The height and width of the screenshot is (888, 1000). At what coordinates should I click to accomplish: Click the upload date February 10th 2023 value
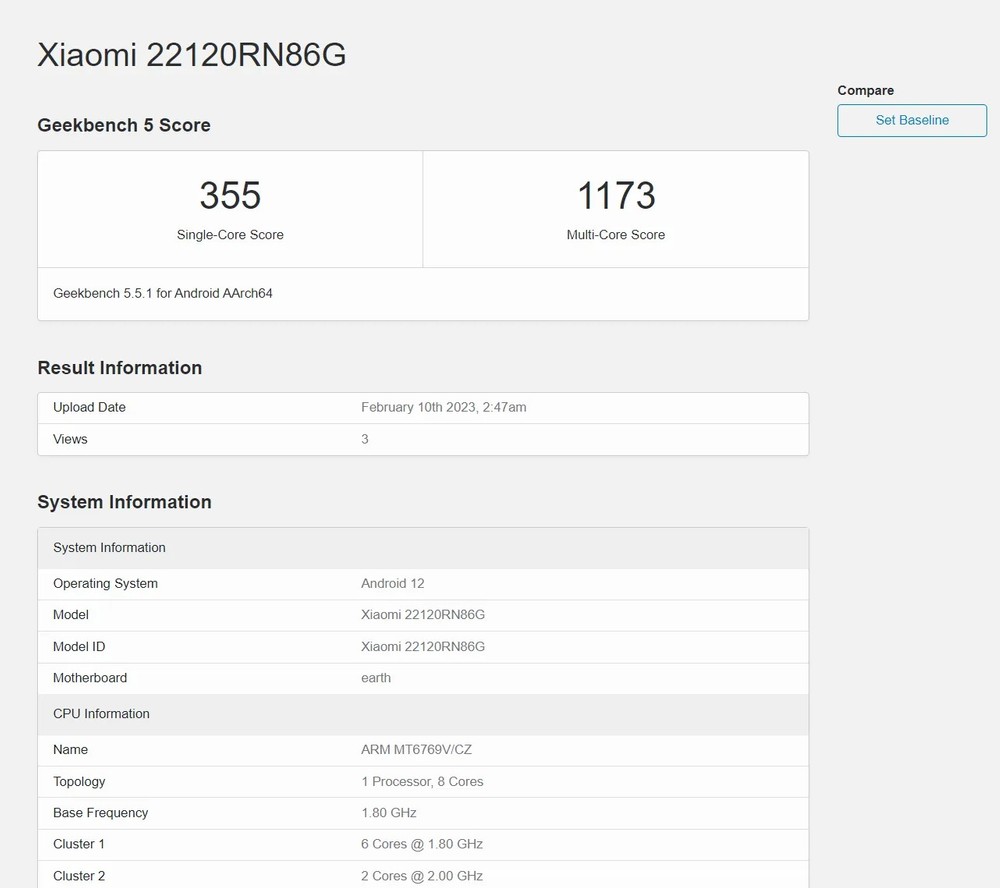point(443,407)
